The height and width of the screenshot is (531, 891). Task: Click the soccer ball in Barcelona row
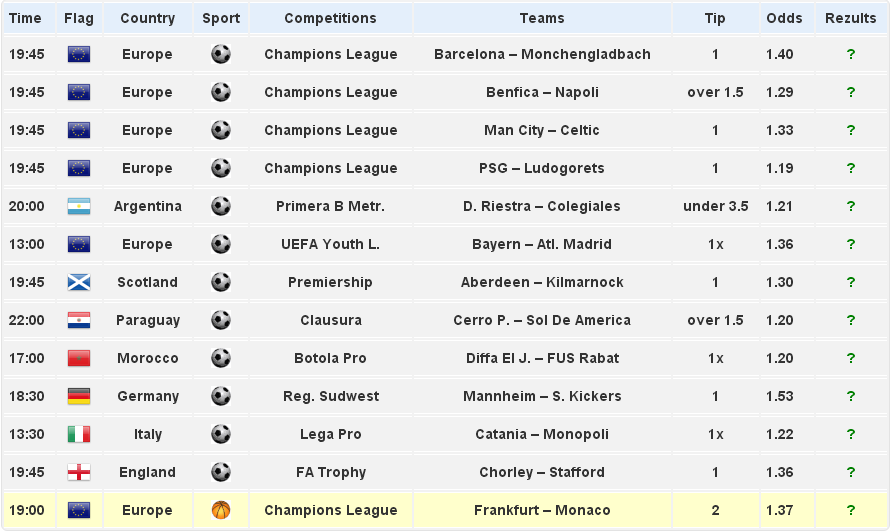pyautogui.click(x=221, y=54)
